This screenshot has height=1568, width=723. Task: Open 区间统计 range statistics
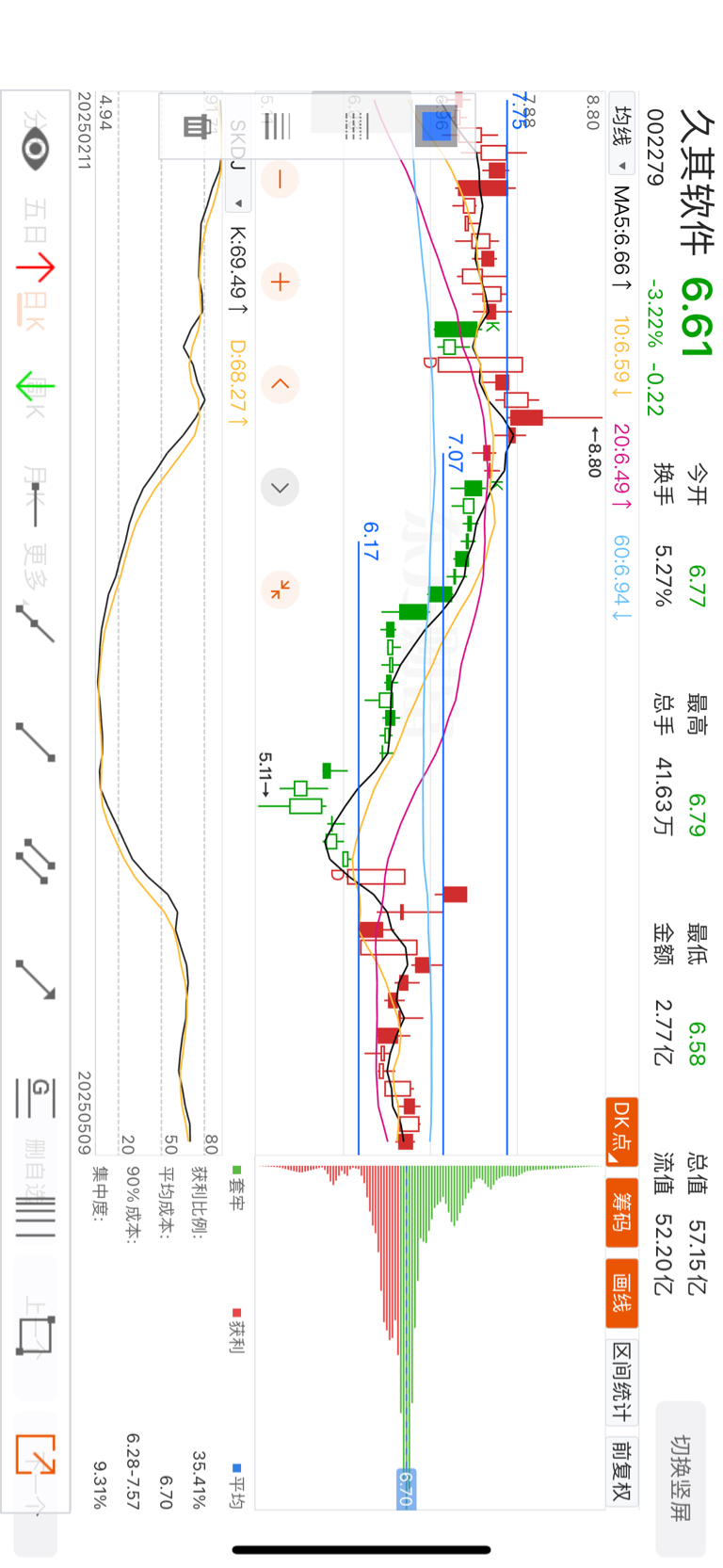pos(621,1382)
